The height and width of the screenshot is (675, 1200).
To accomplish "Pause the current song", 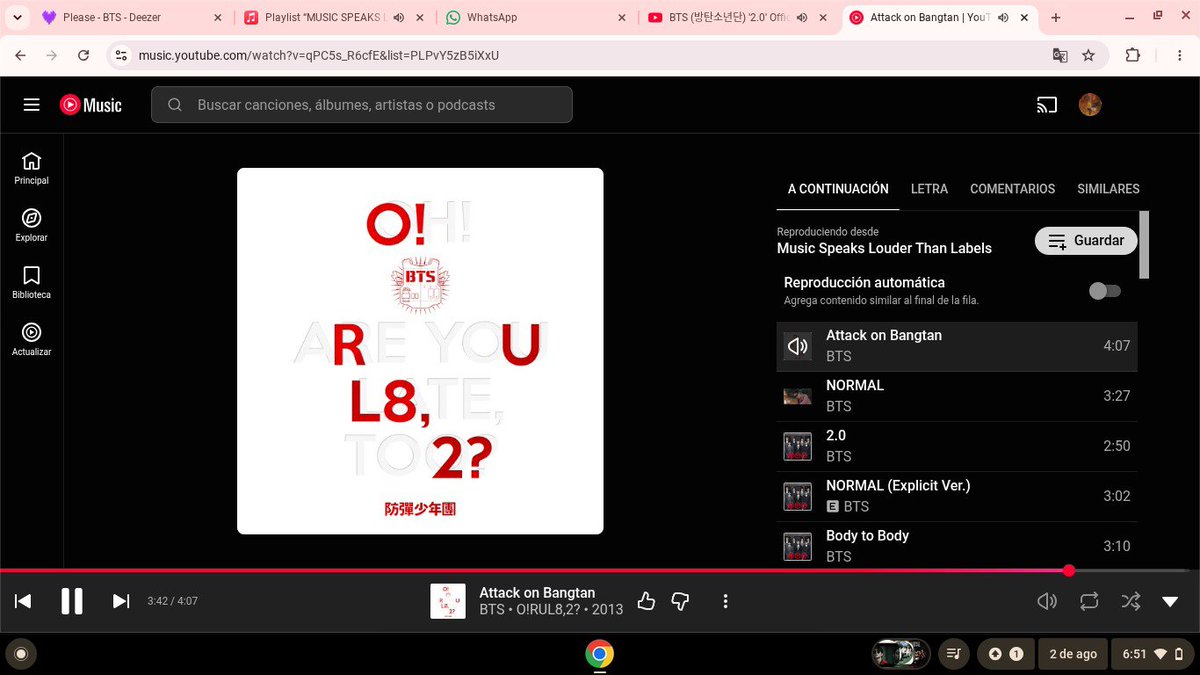I will click(72, 601).
